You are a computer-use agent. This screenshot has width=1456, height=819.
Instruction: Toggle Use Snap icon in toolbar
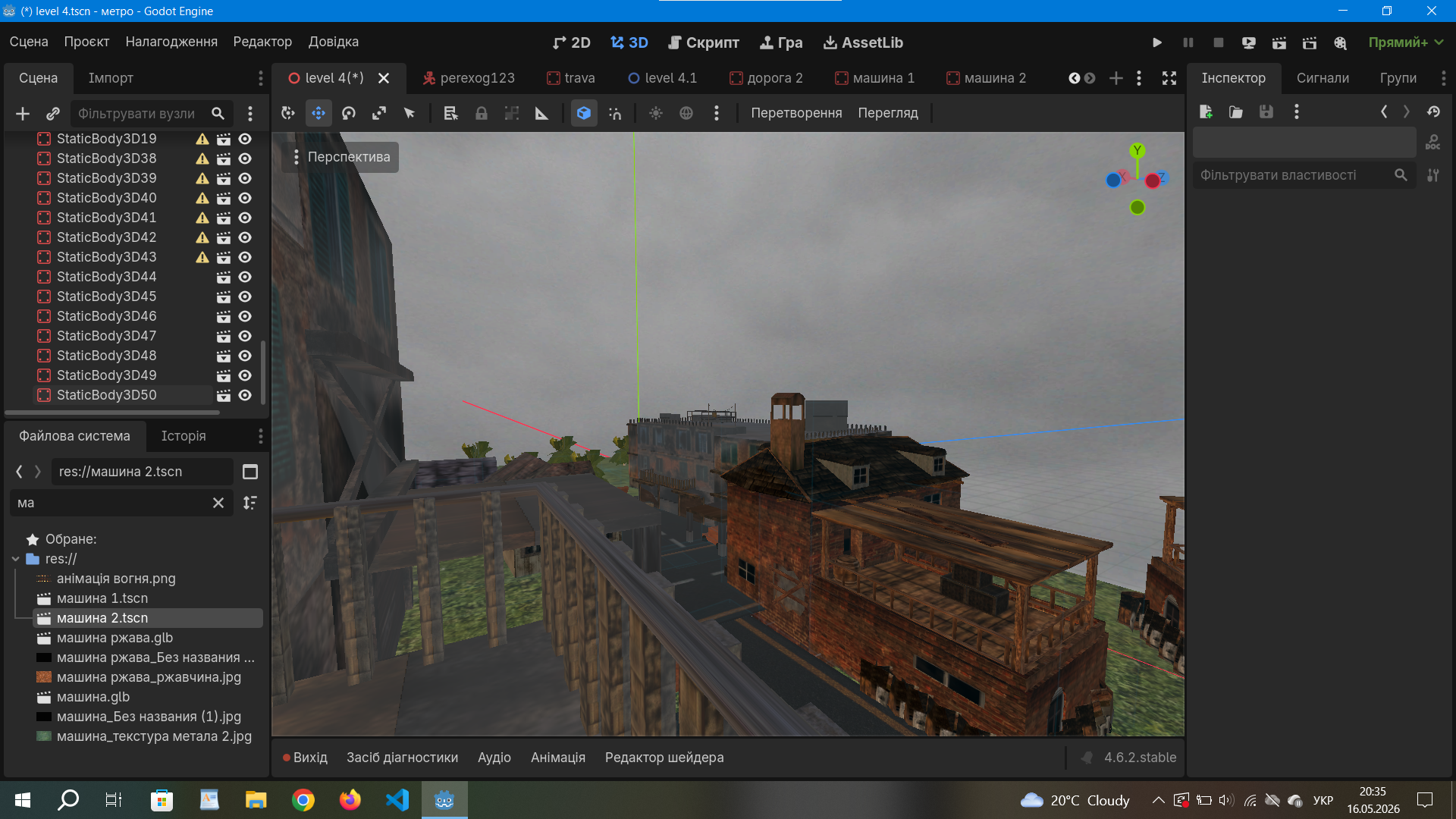pyautogui.click(x=615, y=113)
